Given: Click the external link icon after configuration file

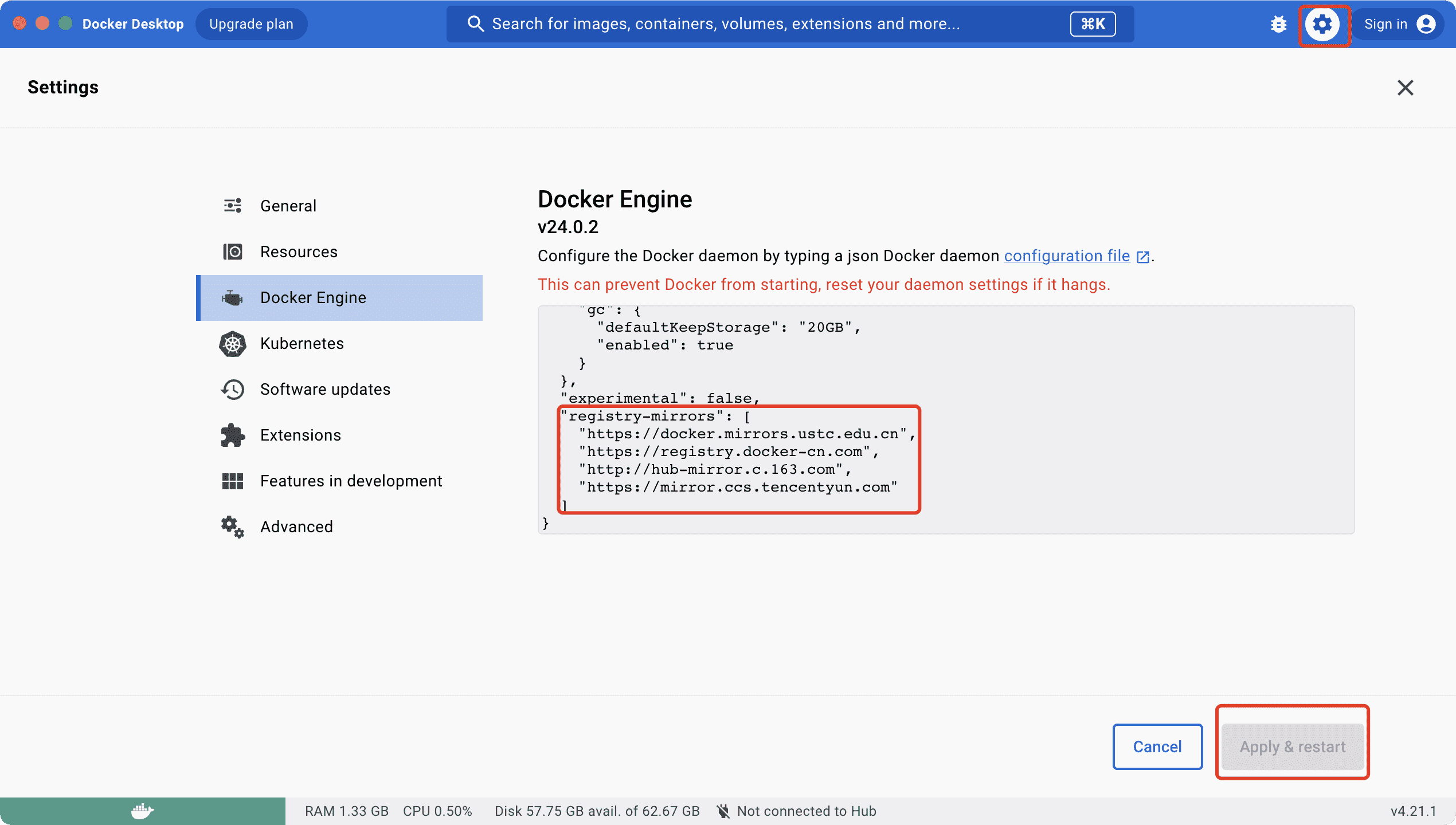Looking at the screenshot, I should (1142, 257).
